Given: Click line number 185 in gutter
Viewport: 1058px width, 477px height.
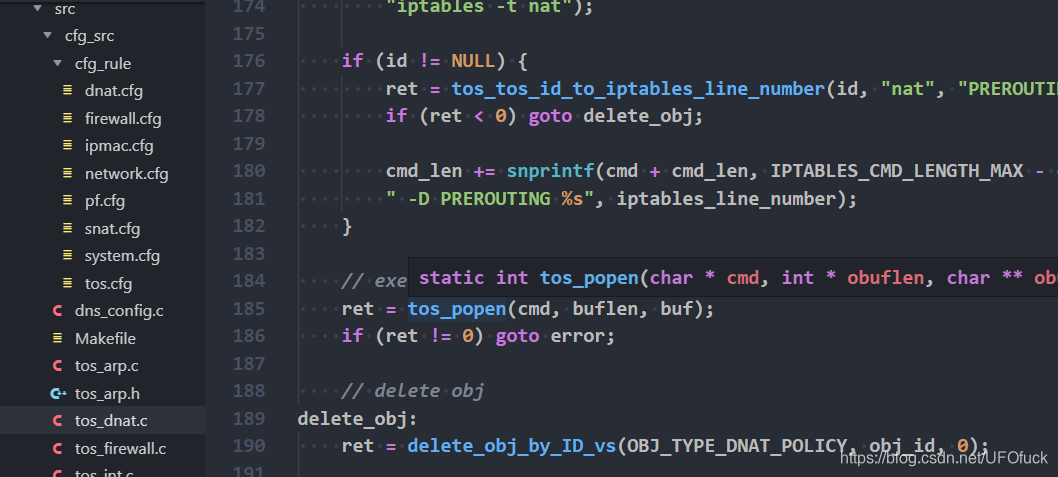Looking at the screenshot, I should [x=249, y=308].
